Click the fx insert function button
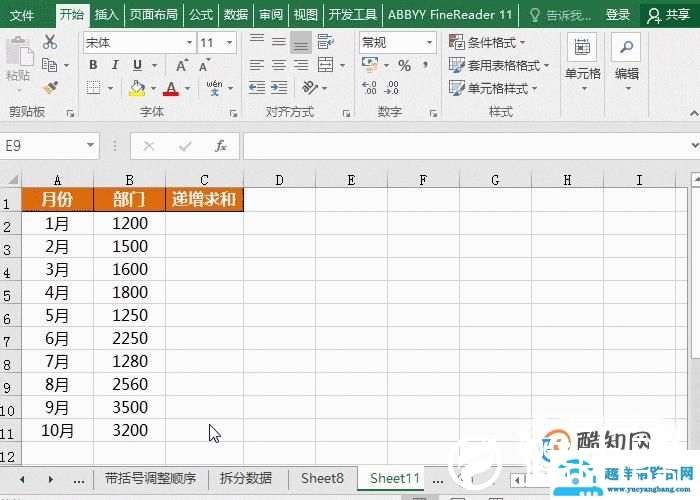Image resolution: width=700 pixels, height=500 pixels. [x=221, y=146]
